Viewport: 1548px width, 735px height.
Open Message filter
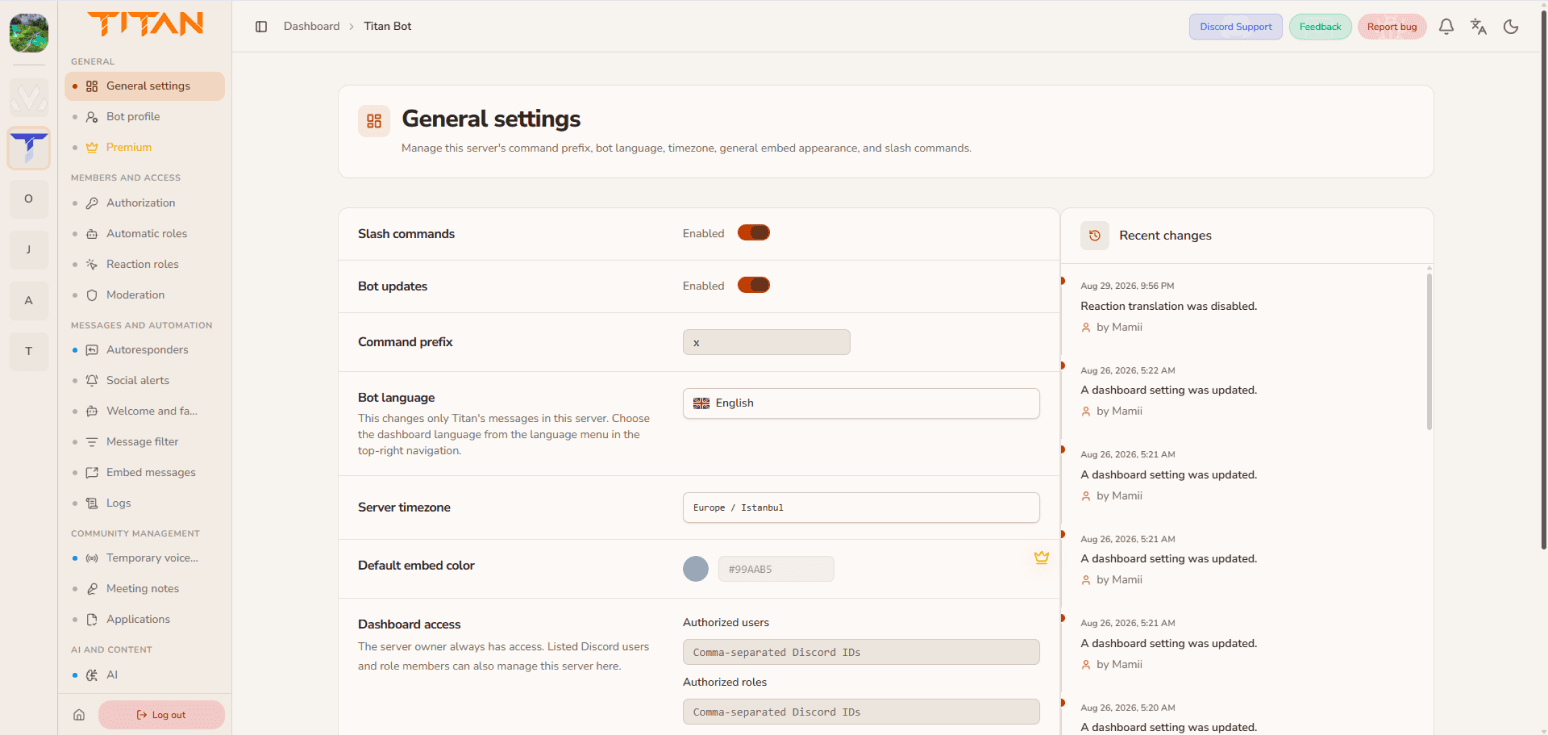point(145,442)
